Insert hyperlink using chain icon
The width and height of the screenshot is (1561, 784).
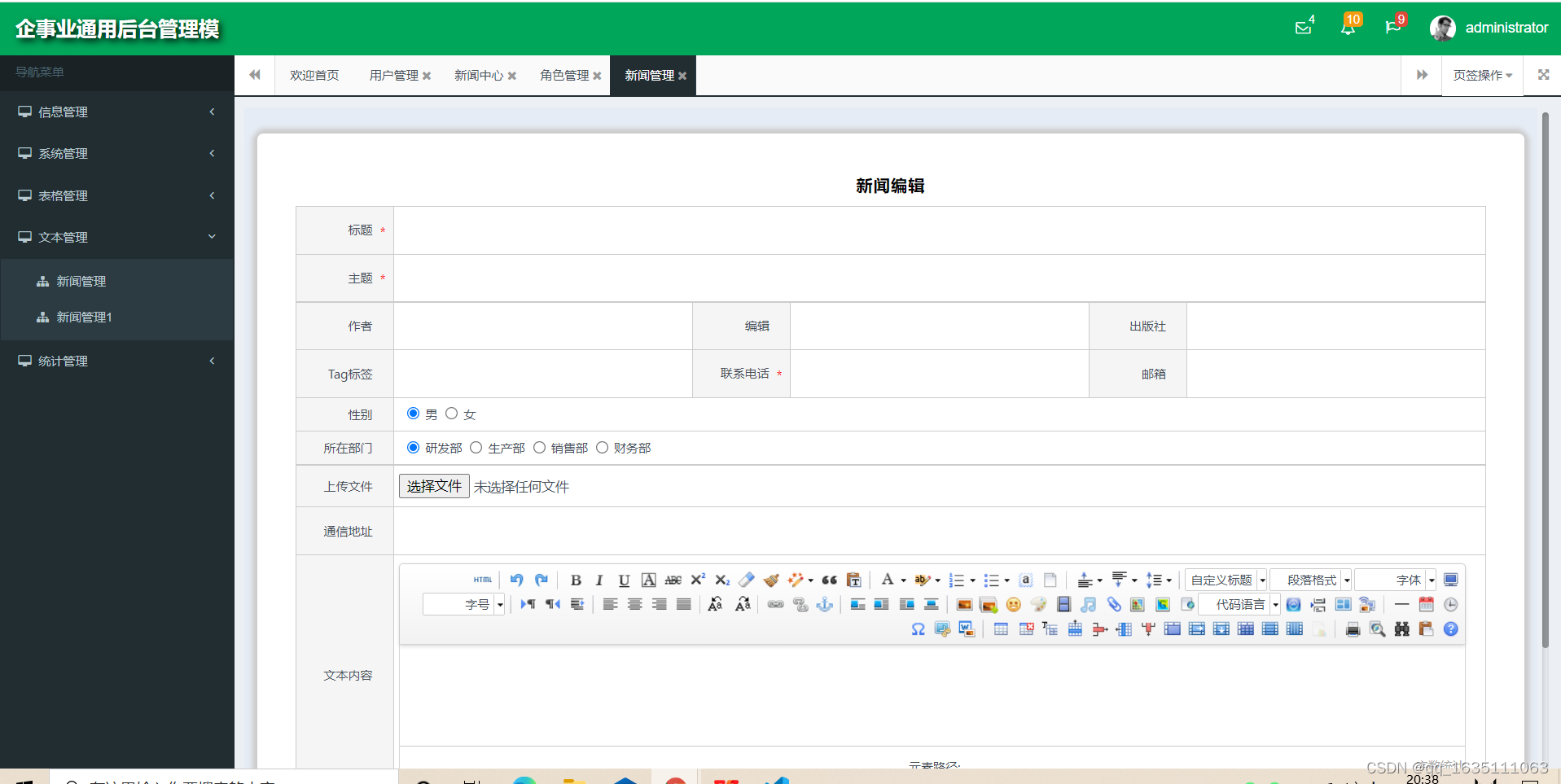[x=776, y=604]
